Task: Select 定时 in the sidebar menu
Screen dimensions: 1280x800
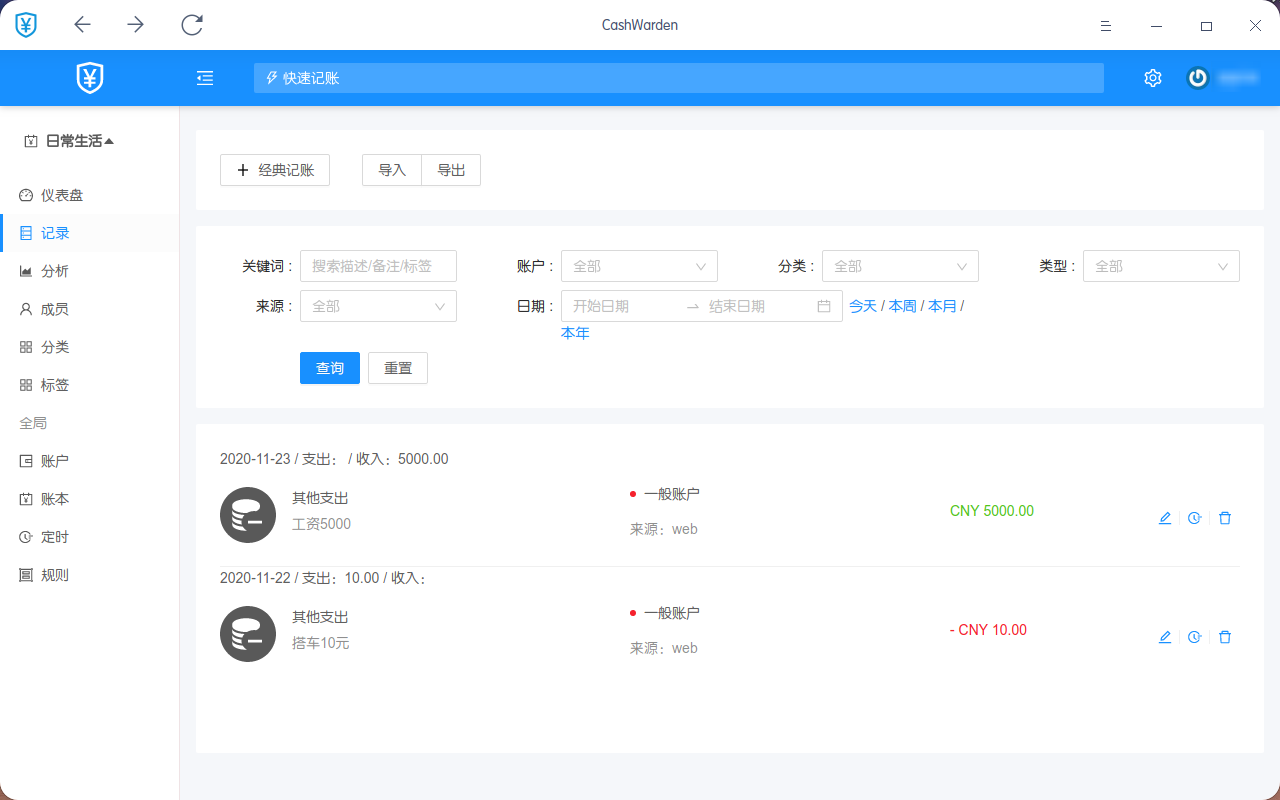Action: pyautogui.click(x=54, y=537)
